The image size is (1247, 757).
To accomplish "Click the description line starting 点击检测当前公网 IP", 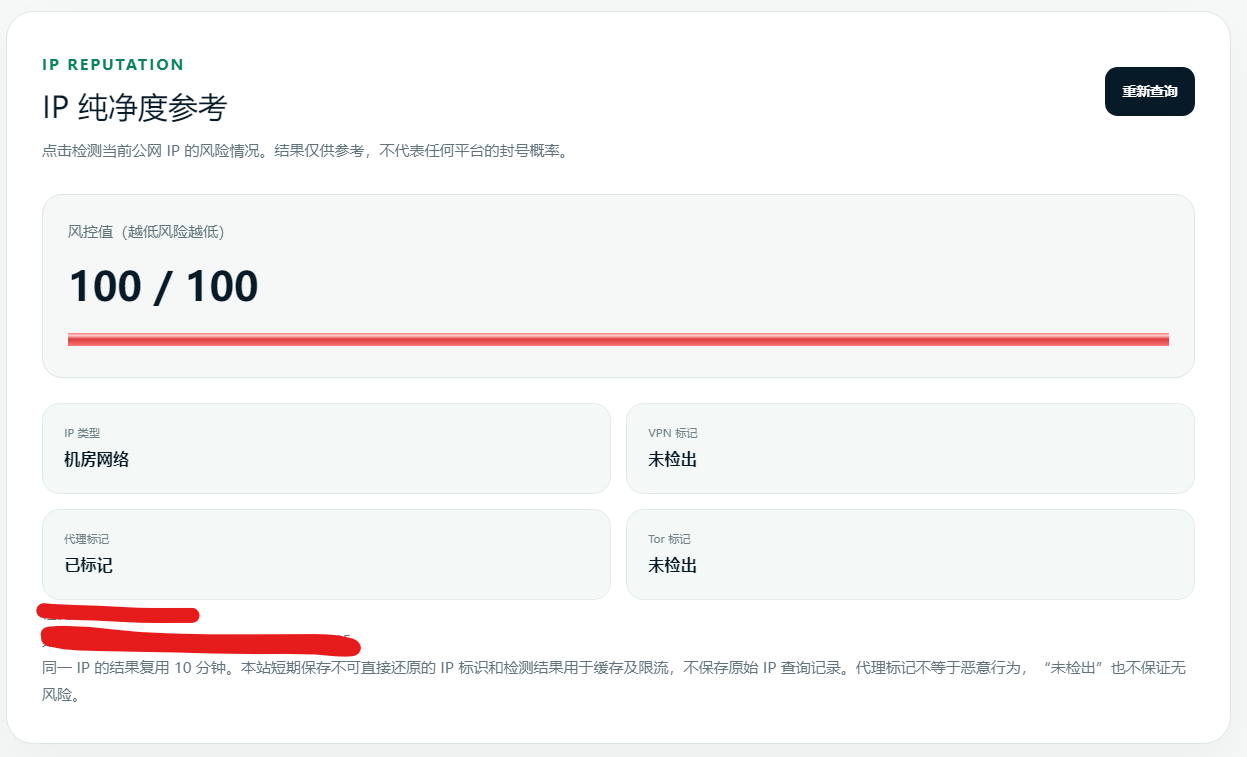I will click(305, 152).
